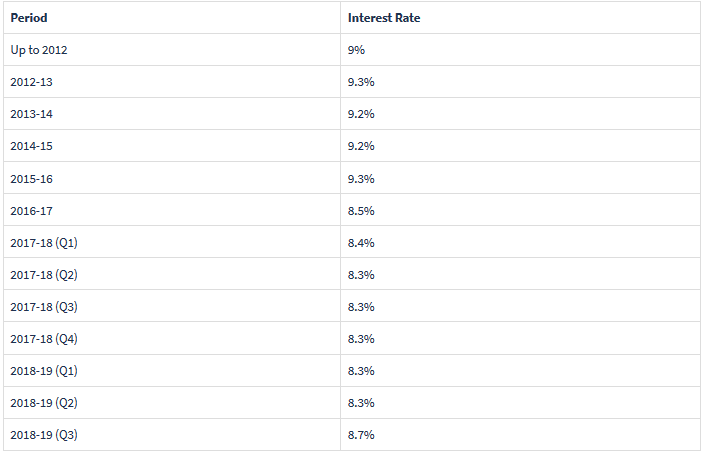Select the 2014-15 period cell
This screenshot has height=451, width=703.
(31, 146)
